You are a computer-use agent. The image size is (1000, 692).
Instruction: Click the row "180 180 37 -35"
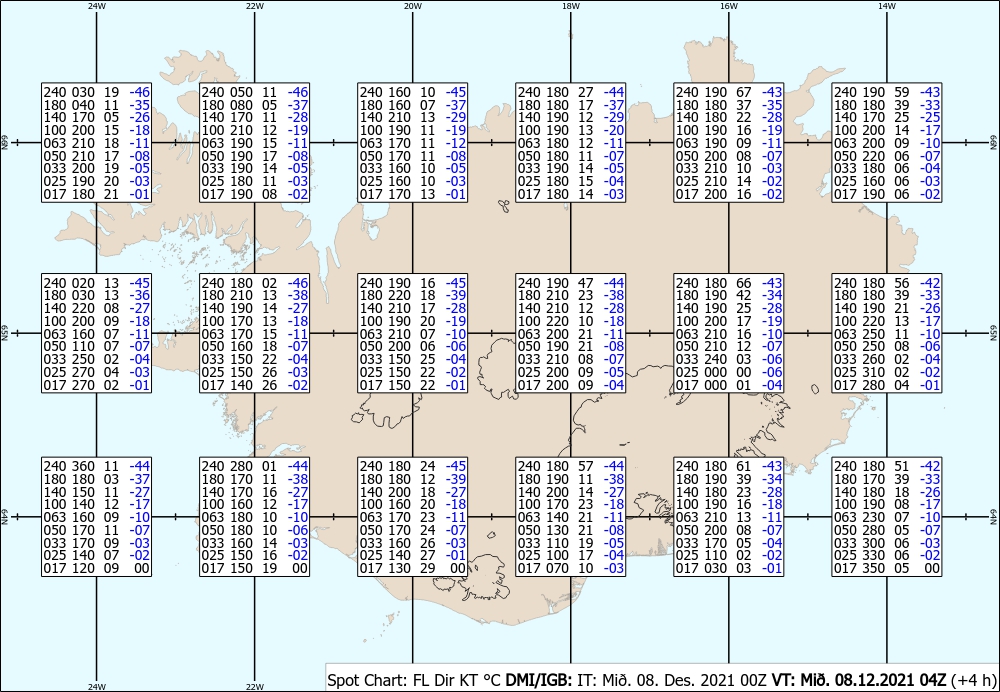pos(729,105)
